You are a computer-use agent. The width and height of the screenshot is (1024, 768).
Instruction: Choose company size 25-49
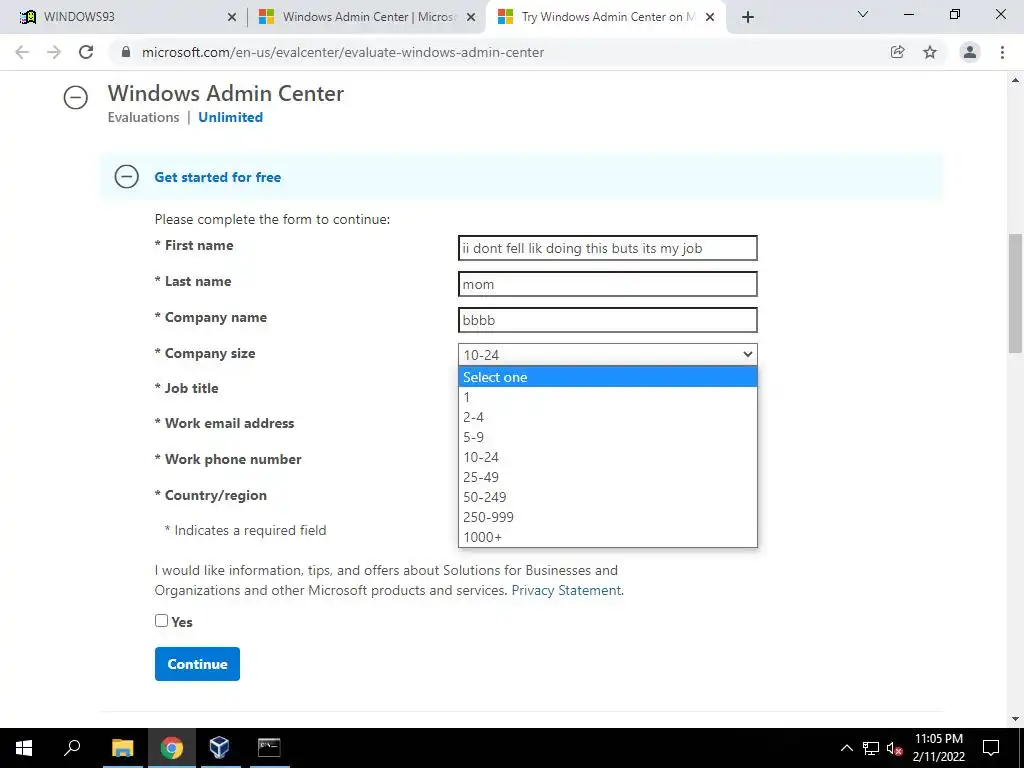607,477
